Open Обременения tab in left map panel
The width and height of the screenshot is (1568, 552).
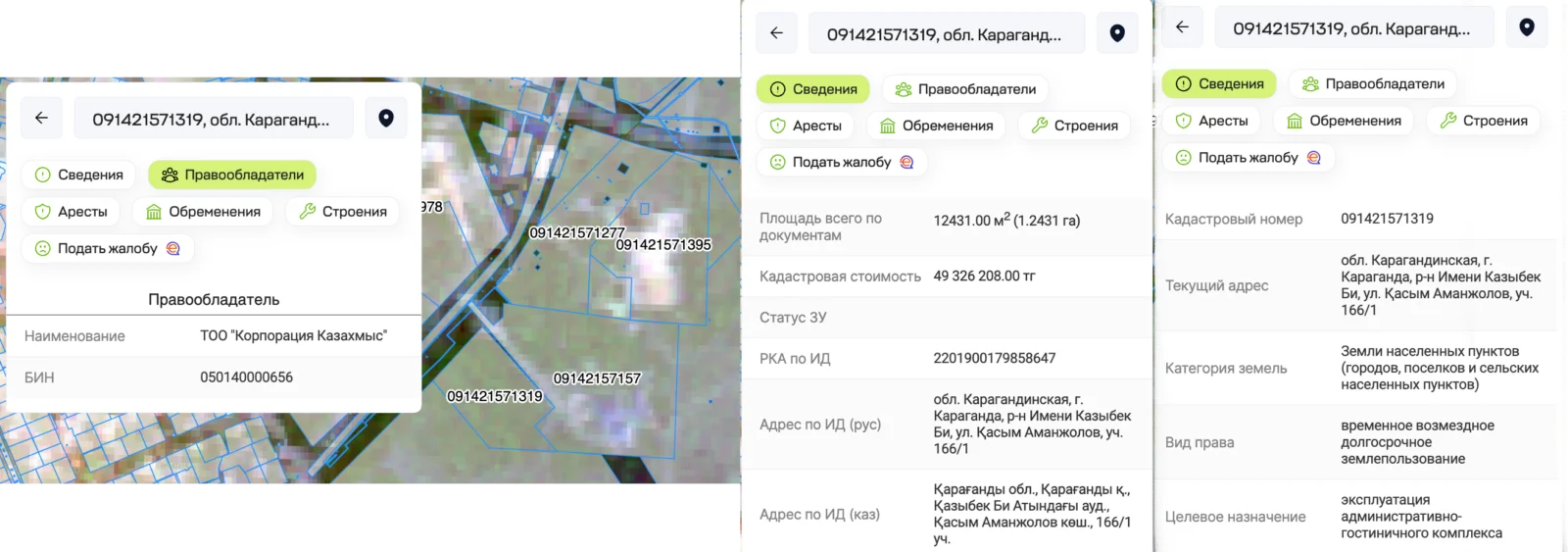click(203, 212)
